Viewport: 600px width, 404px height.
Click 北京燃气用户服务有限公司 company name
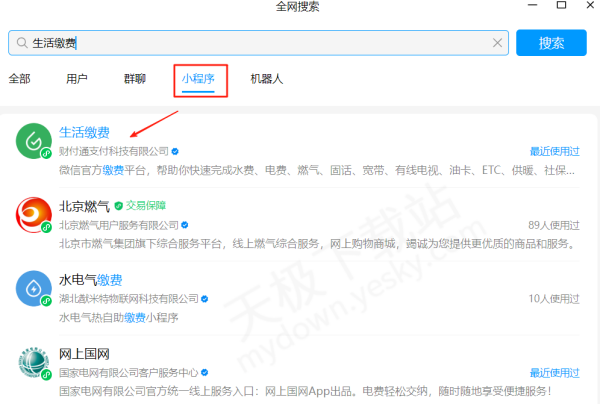(119, 225)
